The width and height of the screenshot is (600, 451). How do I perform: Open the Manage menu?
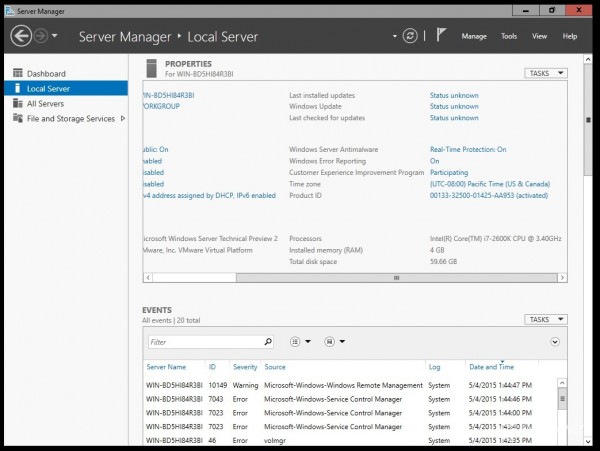[x=474, y=36]
